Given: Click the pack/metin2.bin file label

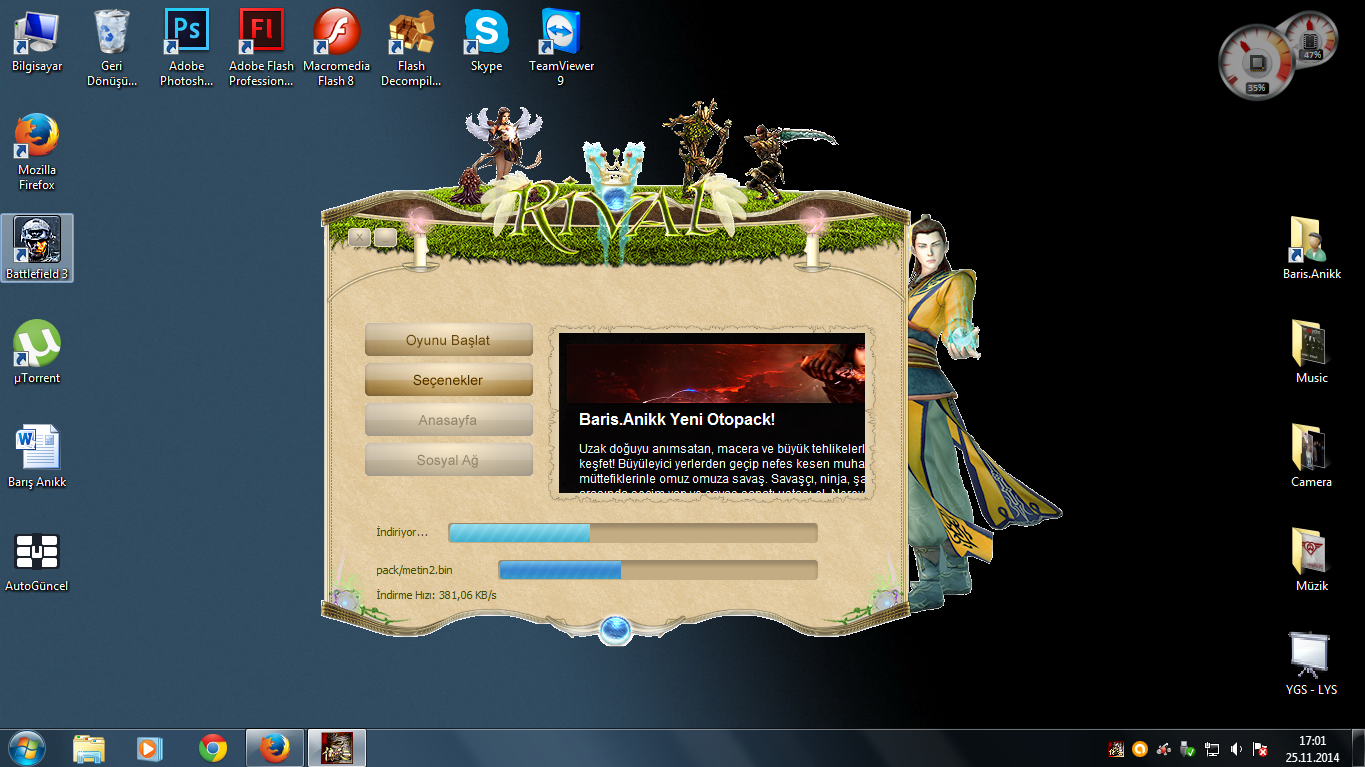Looking at the screenshot, I should (x=414, y=570).
